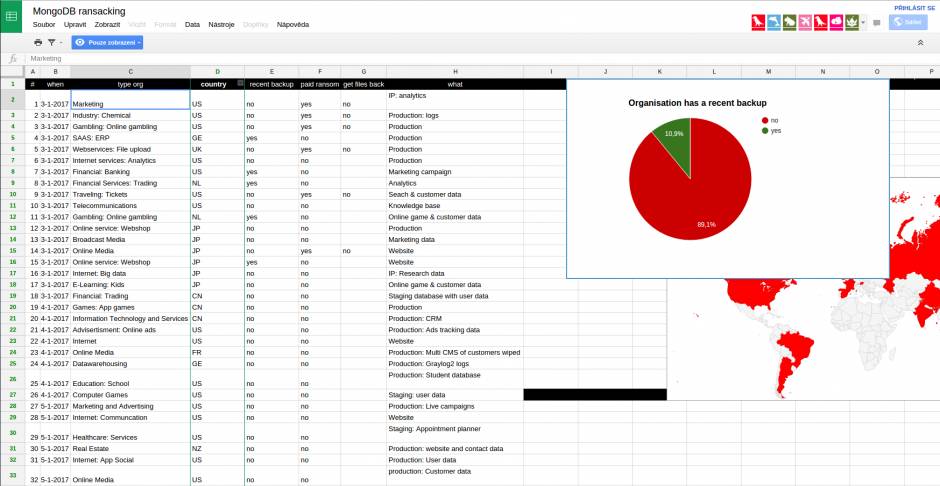Open the Soubor menu
This screenshot has height=486, width=940.
click(x=44, y=25)
